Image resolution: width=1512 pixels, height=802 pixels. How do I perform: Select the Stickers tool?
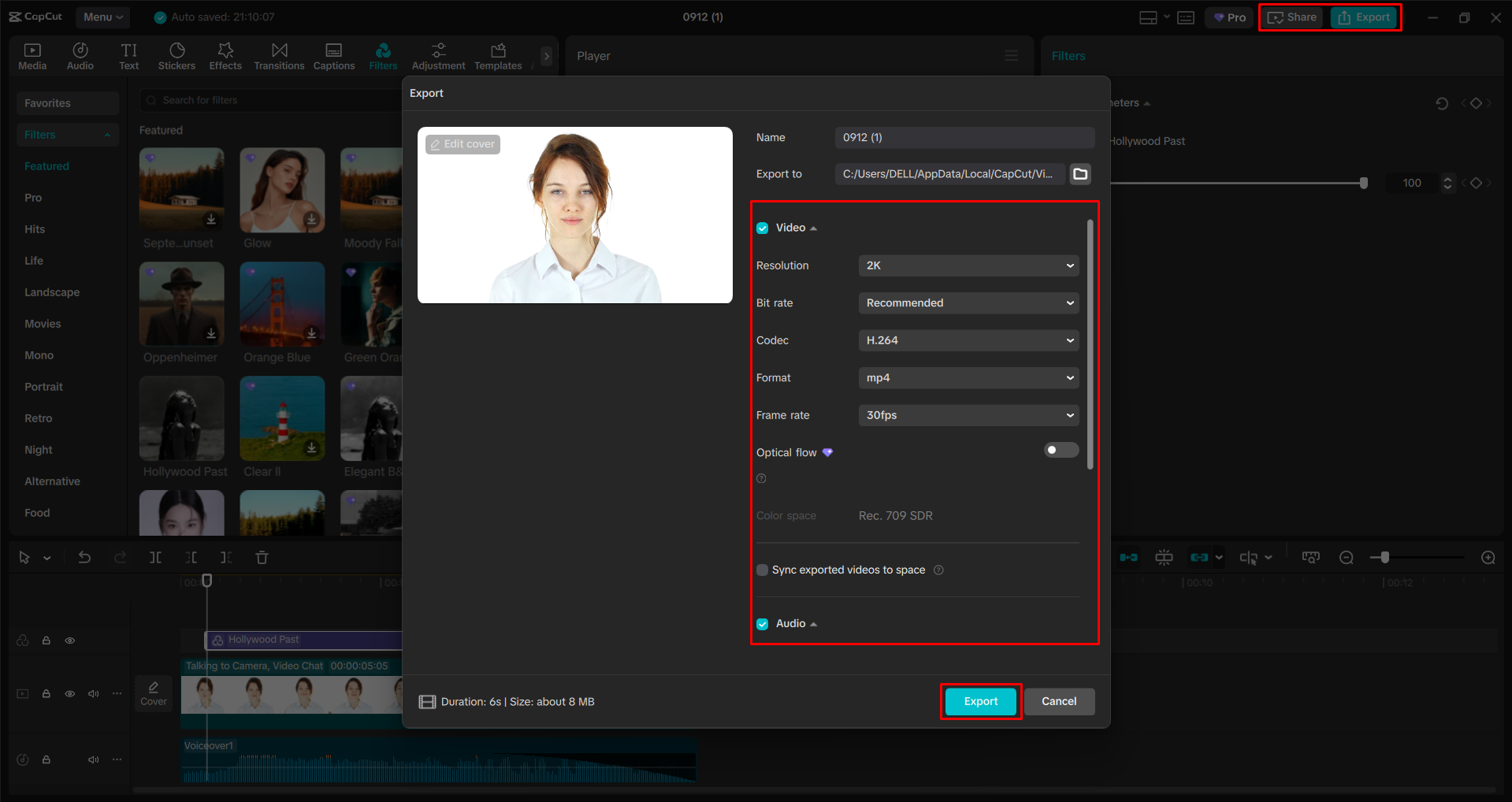[x=176, y=55]
